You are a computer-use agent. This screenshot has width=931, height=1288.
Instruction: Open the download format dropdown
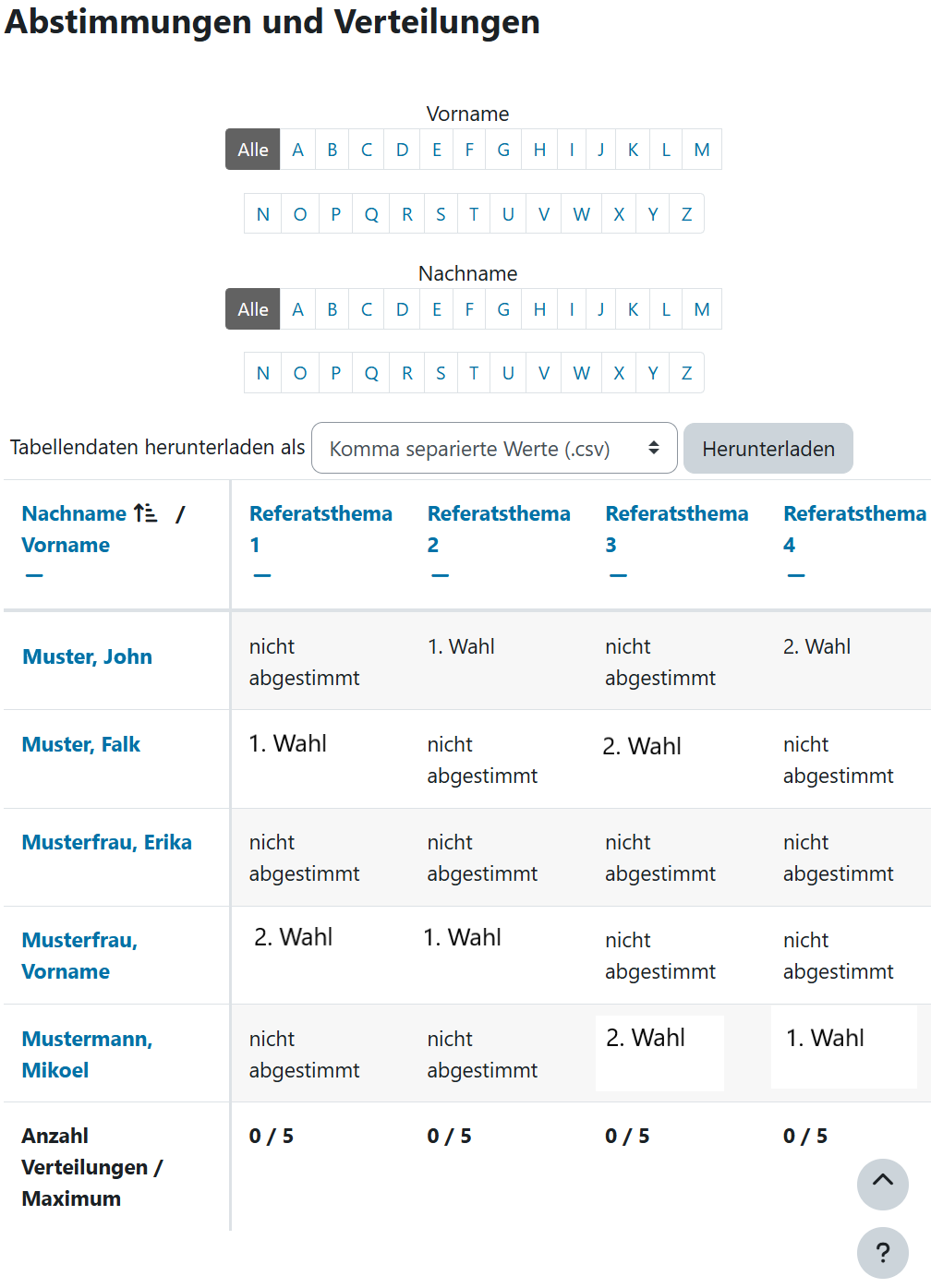(494, 448)
